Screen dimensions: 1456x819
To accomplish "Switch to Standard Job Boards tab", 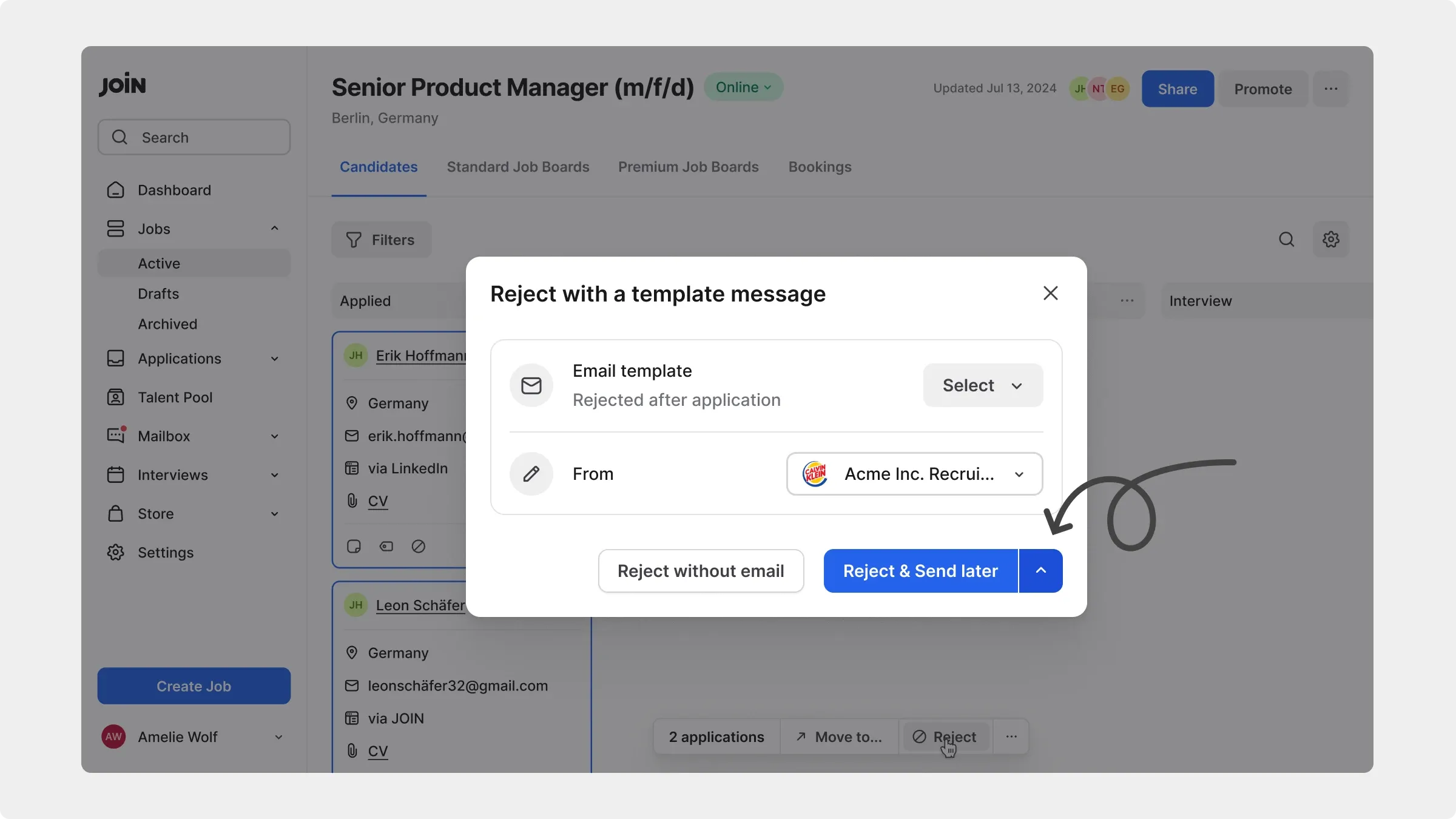I will point(518,167).
